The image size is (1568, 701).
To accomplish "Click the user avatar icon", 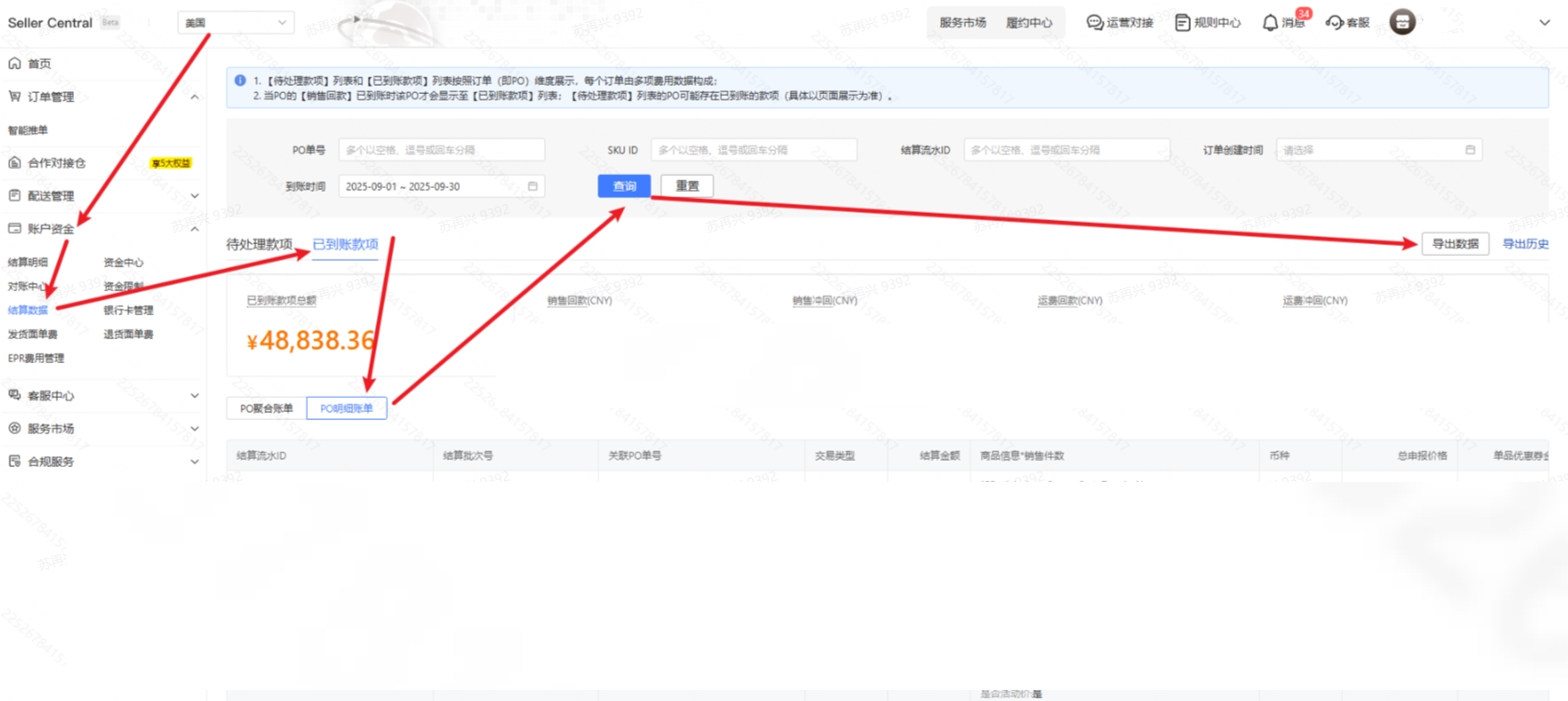I will click(1402, 22).
